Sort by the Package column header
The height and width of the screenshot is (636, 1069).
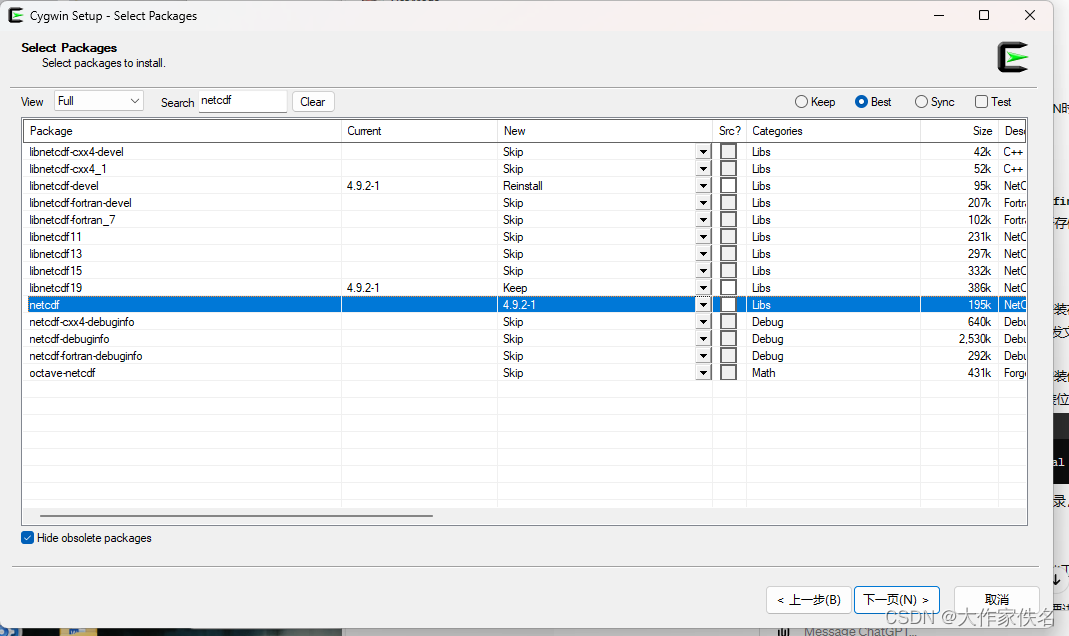click(x=182, y=131)
